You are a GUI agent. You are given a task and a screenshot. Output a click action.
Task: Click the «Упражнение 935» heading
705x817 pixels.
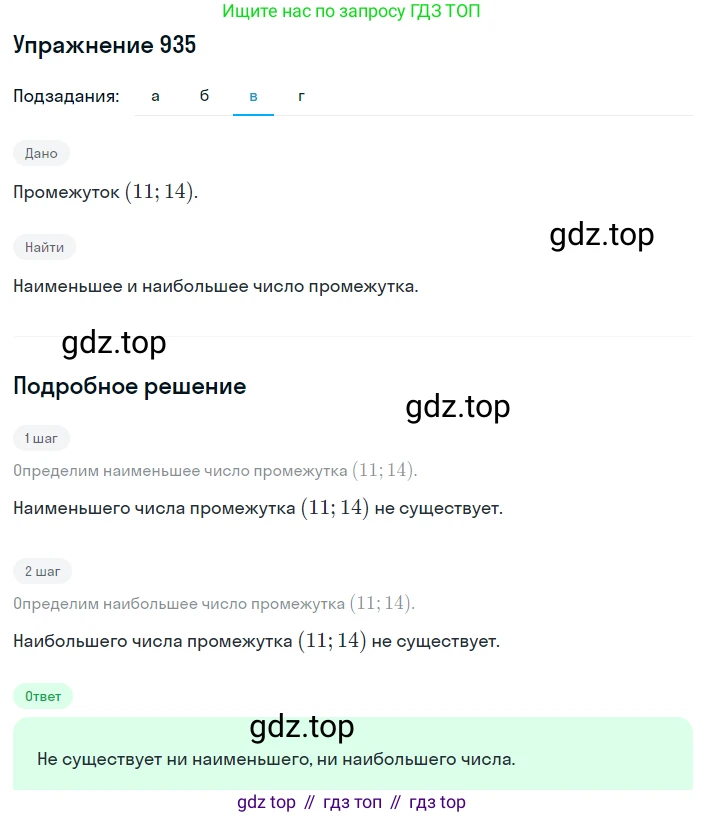(104, 45)
